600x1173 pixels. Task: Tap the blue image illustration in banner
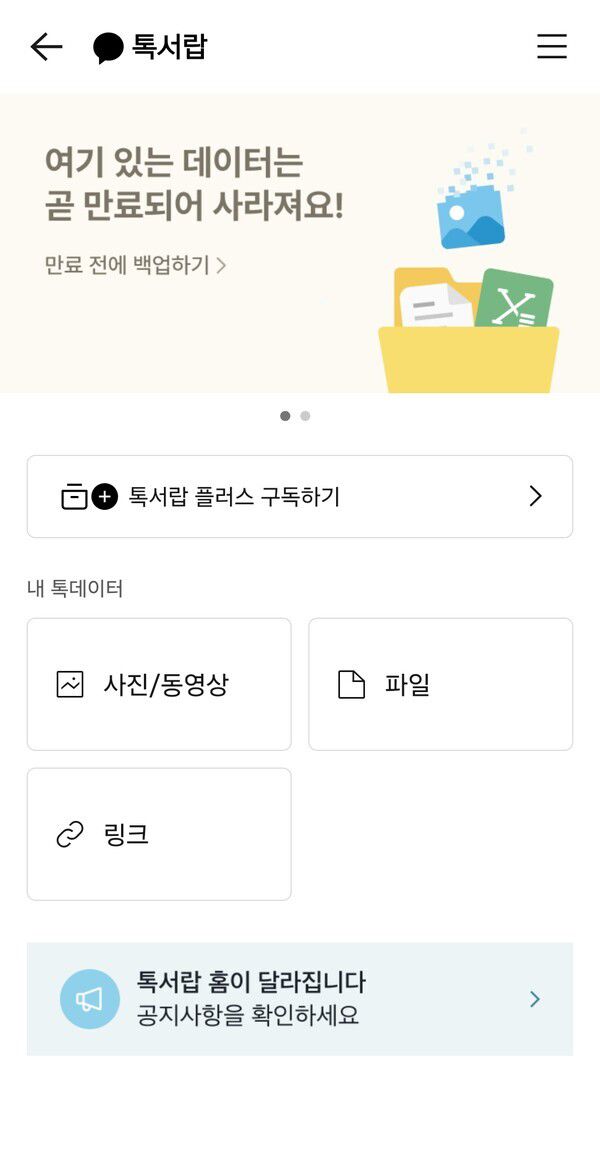click(470, 215)
